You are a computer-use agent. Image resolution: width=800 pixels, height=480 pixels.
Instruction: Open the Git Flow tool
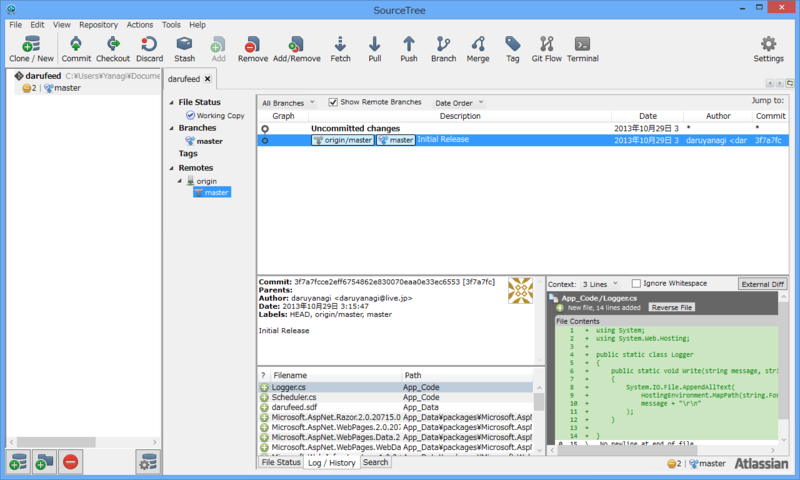click(x=546, y=49)
